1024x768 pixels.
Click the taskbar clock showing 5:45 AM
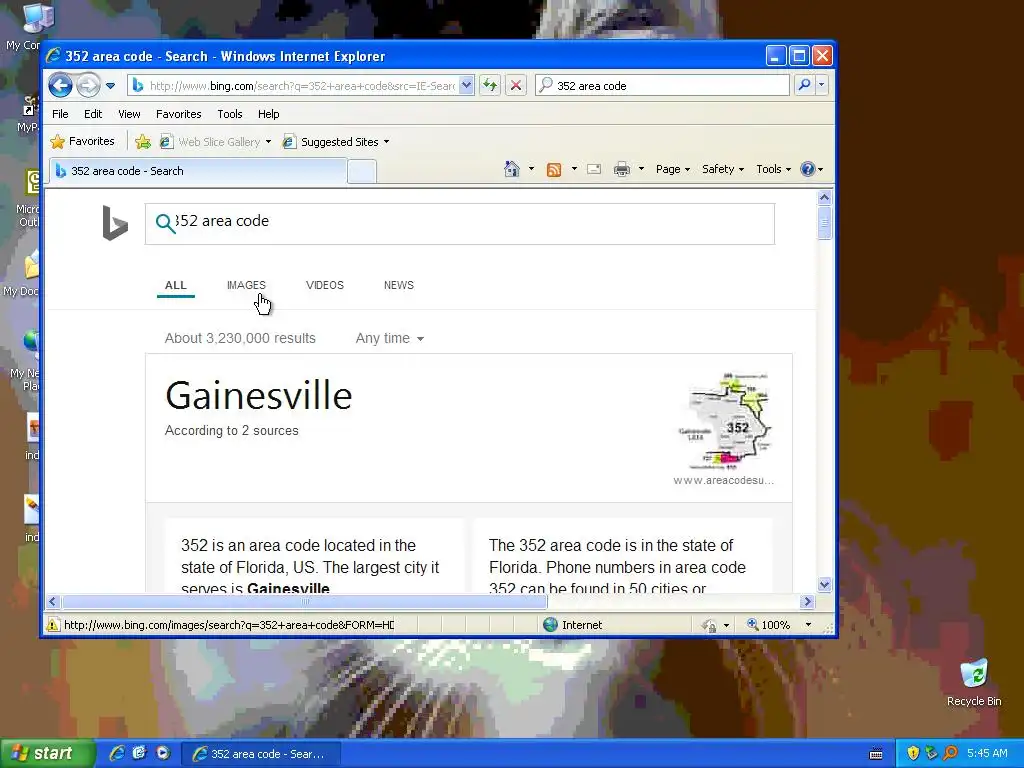987,754
